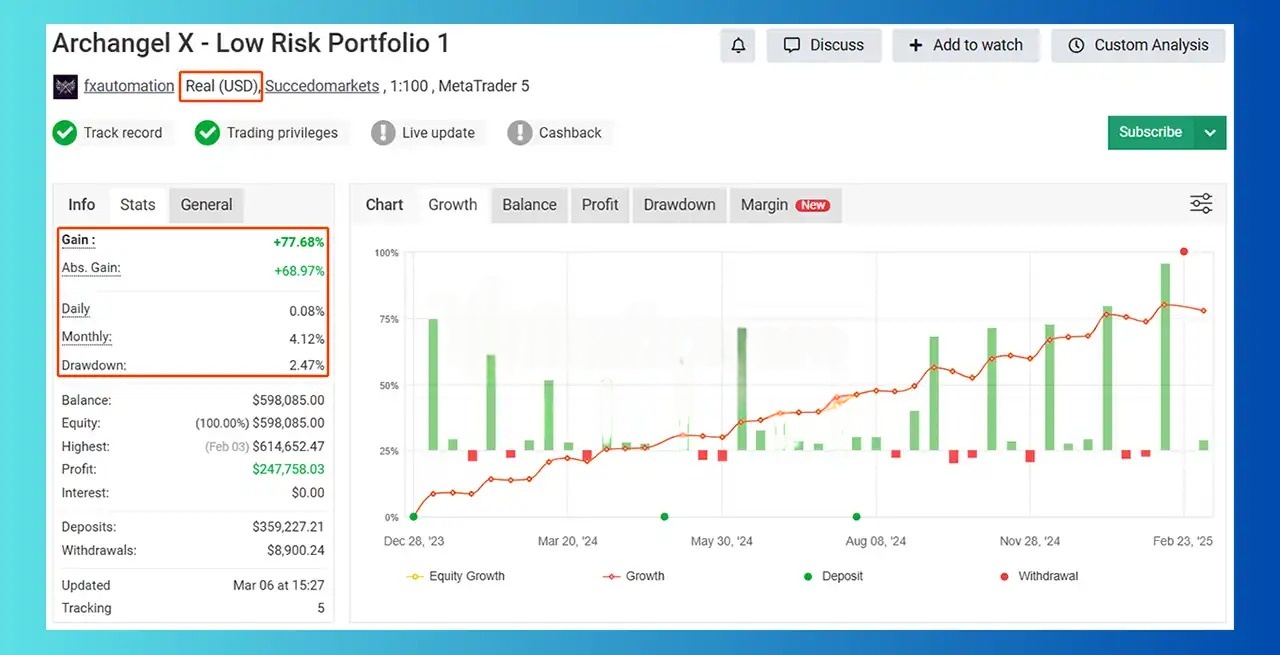The width and height of the screenshot is (1280, 655).
Task: Click the red withdrawal marker on chart
Action: pos(1183,252)
